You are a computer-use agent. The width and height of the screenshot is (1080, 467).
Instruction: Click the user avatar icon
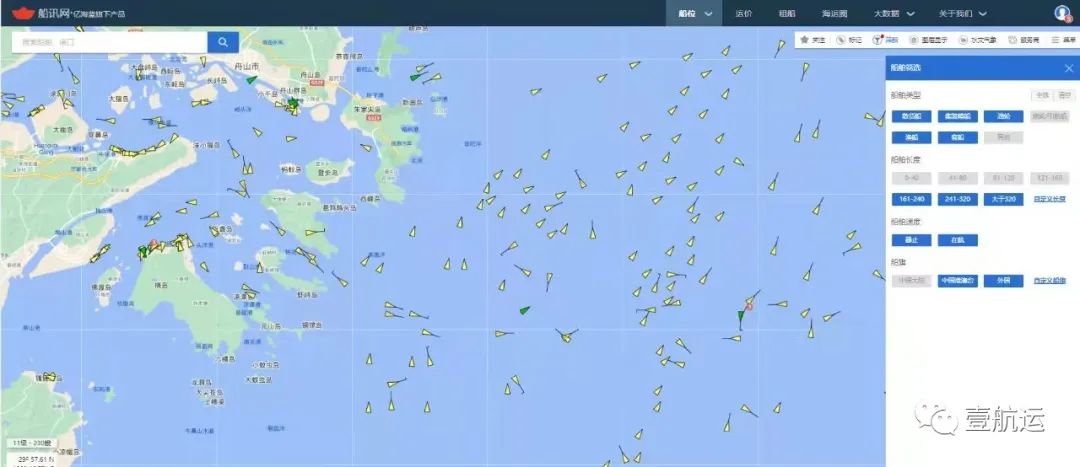(1061, 12)
